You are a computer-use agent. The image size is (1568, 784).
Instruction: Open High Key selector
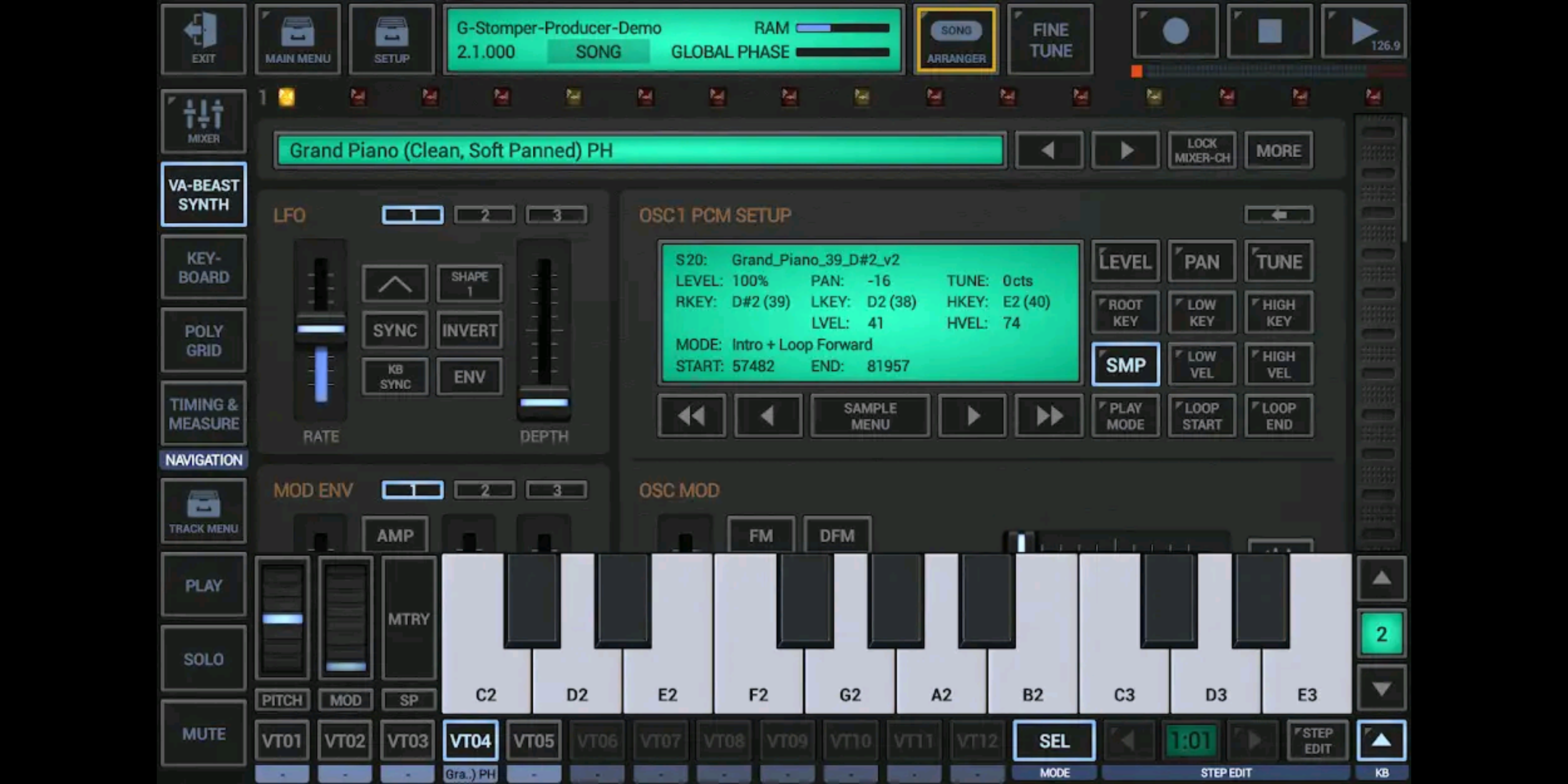pos(1278,313)
